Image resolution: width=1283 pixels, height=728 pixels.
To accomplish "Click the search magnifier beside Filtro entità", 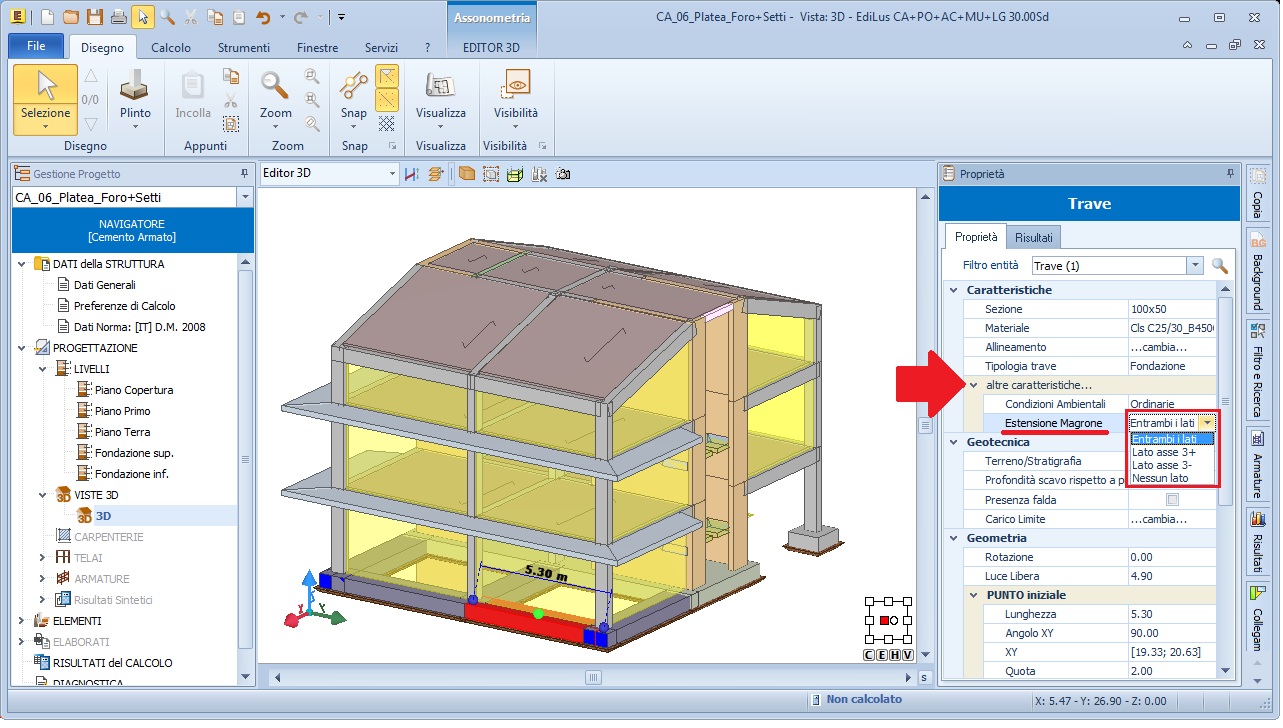I will point(1219,266).
